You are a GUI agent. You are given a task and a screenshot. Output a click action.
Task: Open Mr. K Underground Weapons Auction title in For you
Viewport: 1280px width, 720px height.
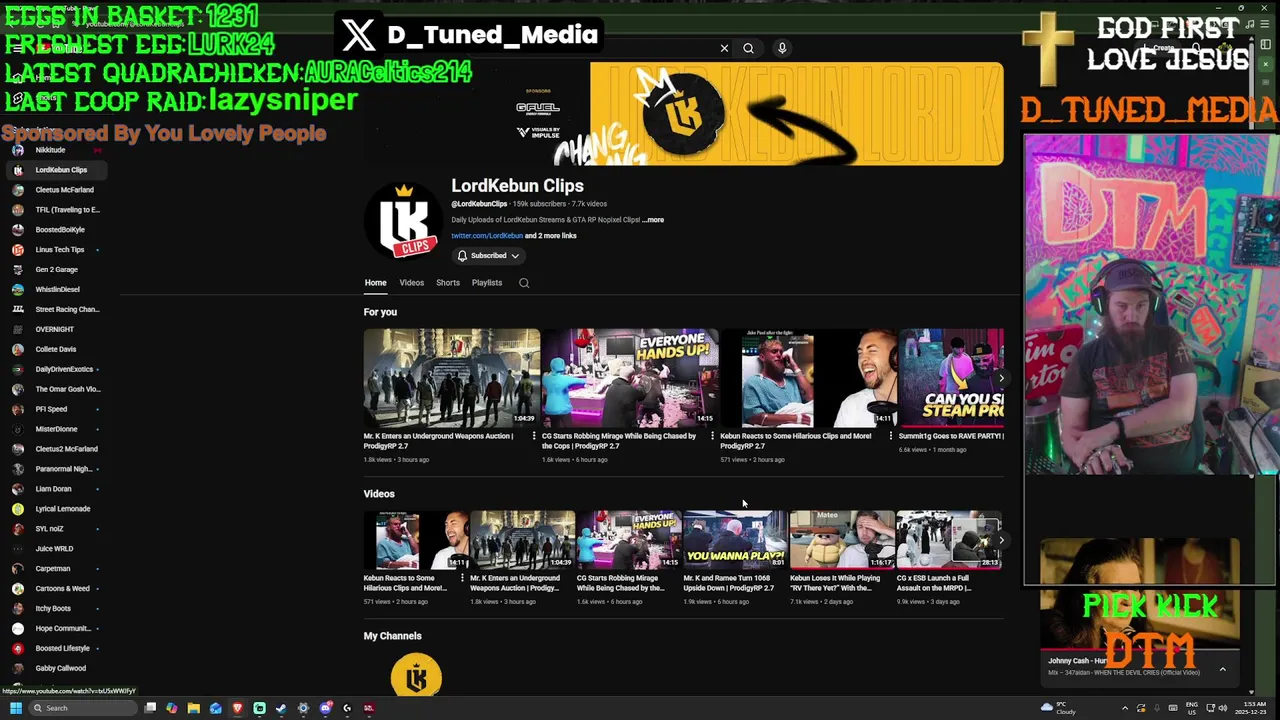coord(440,441)
